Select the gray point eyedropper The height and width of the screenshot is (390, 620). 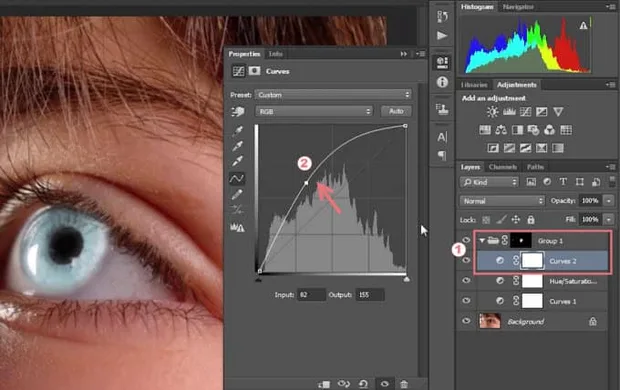[x=238, y=146]
